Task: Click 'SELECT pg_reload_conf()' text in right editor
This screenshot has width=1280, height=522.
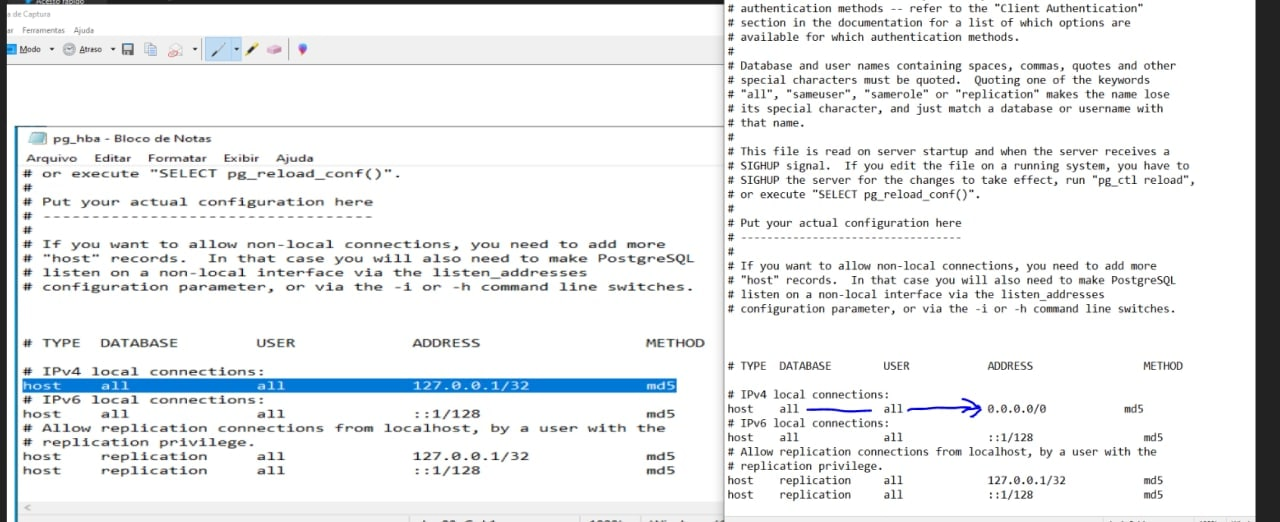Action: (x=895, y=194)
